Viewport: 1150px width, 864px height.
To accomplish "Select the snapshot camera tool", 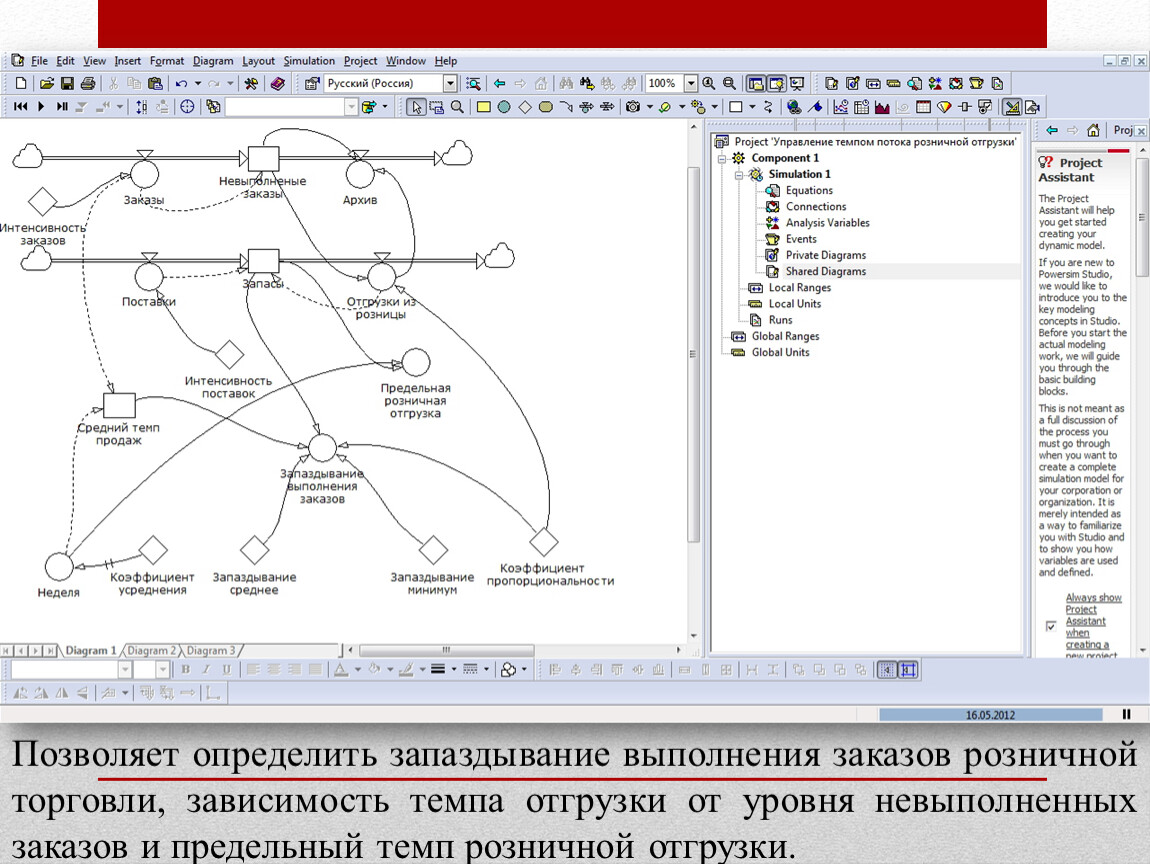I will 633,107.
